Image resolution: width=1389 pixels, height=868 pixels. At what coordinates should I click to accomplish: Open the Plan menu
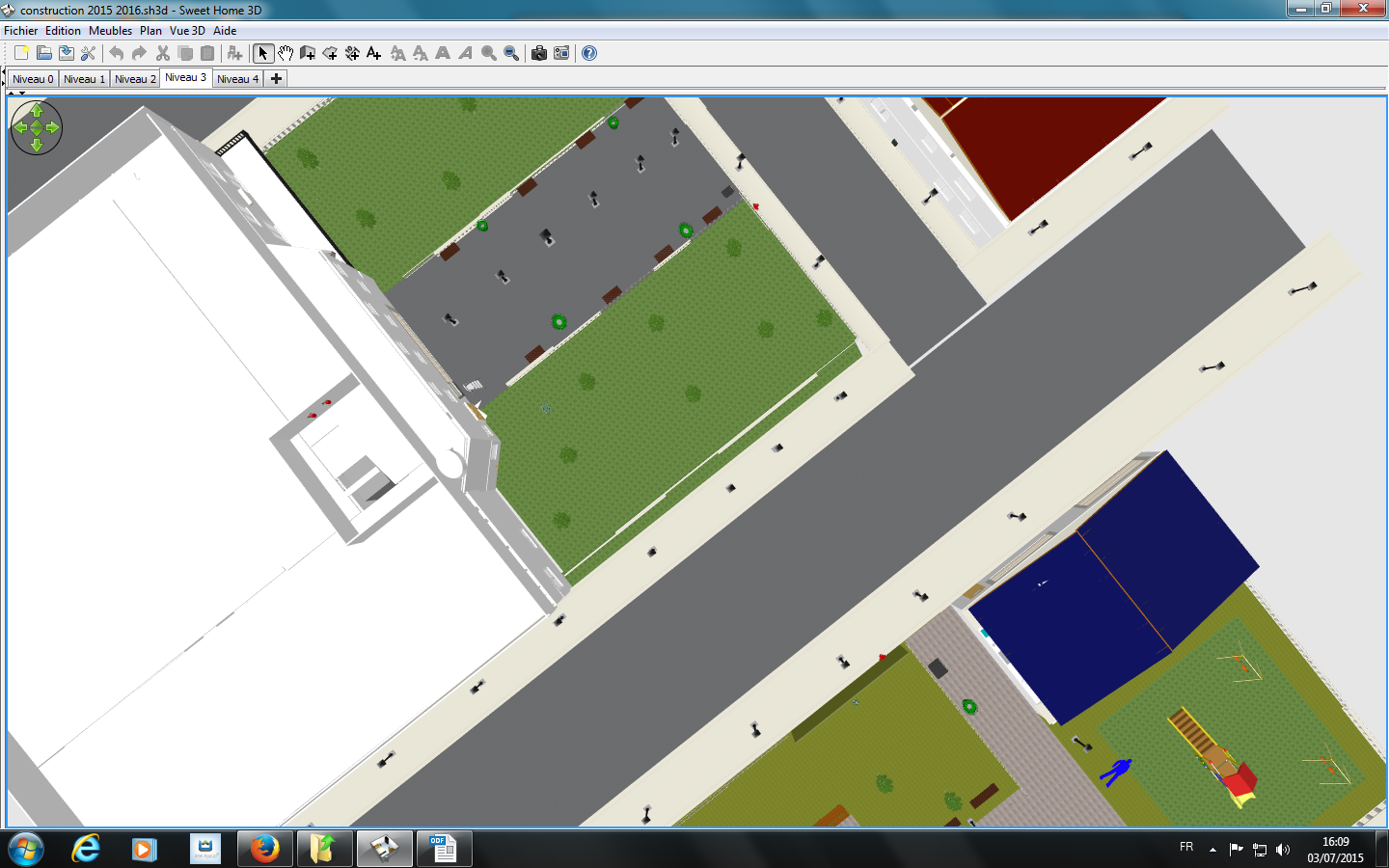[150, 31]
